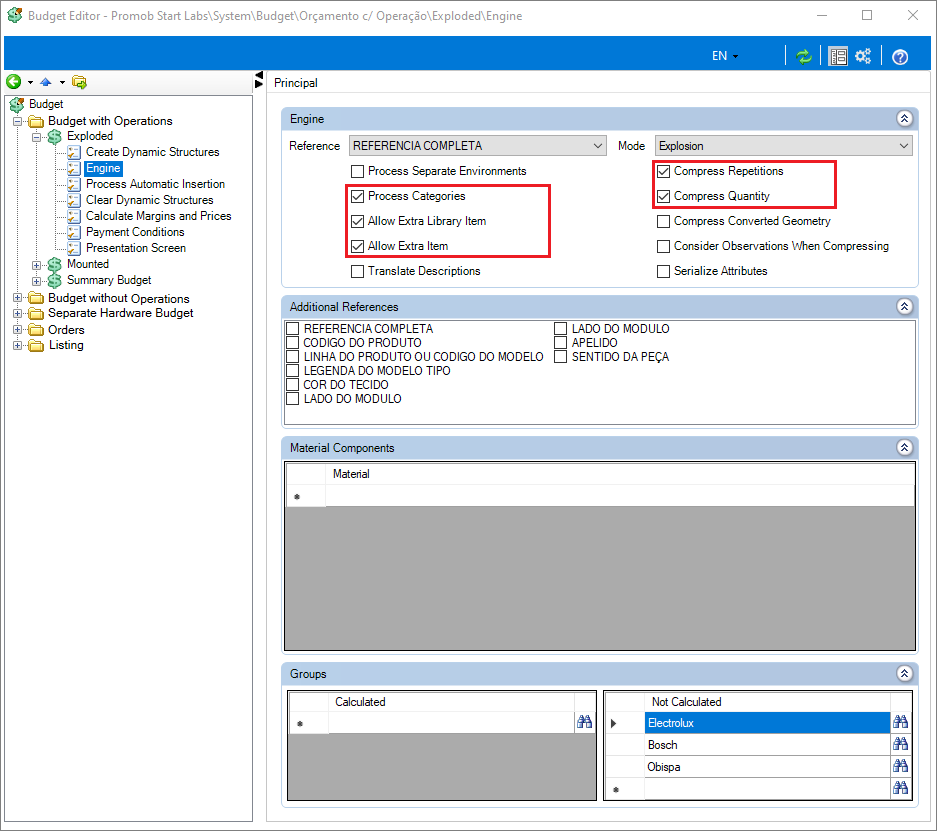Collapse the Engine section chevron

click(904, 118)
